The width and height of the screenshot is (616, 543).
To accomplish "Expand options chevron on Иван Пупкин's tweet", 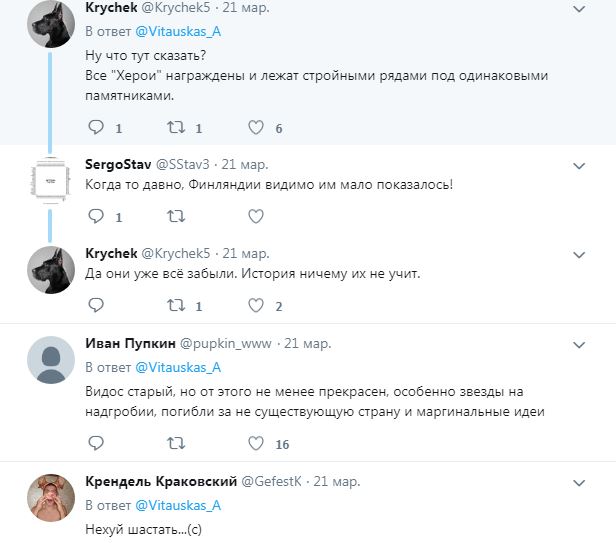I will click(x=578, y=344).
